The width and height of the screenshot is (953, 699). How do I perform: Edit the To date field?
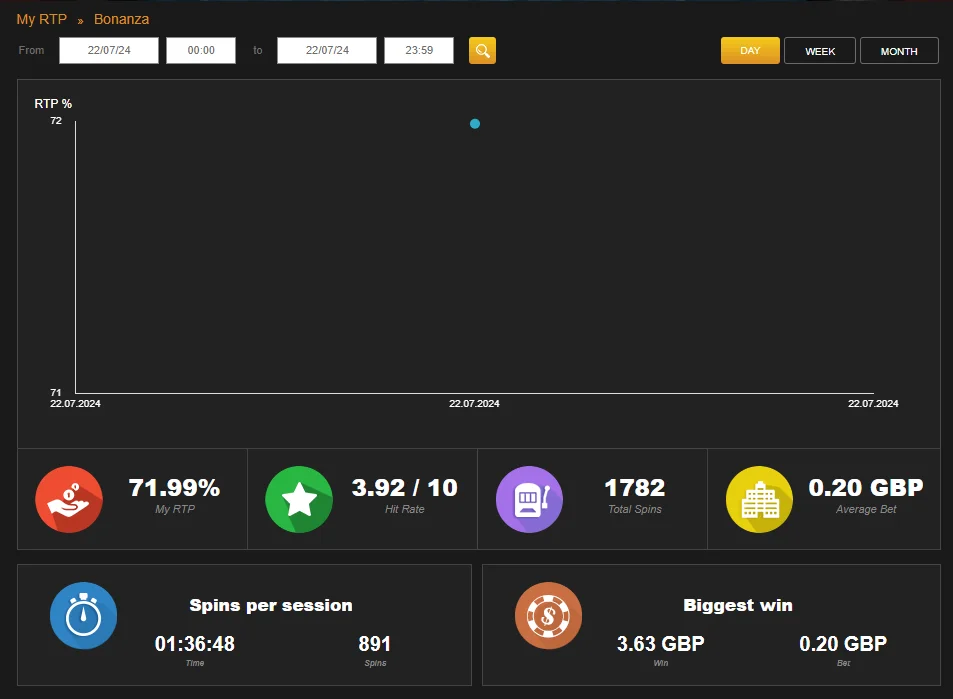pos(327,50)
